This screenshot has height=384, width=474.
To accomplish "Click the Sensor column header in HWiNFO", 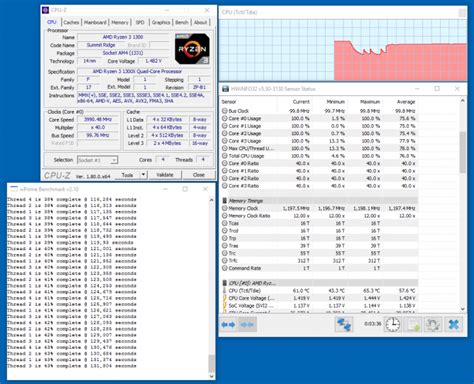I will click(x=229, y=102).
